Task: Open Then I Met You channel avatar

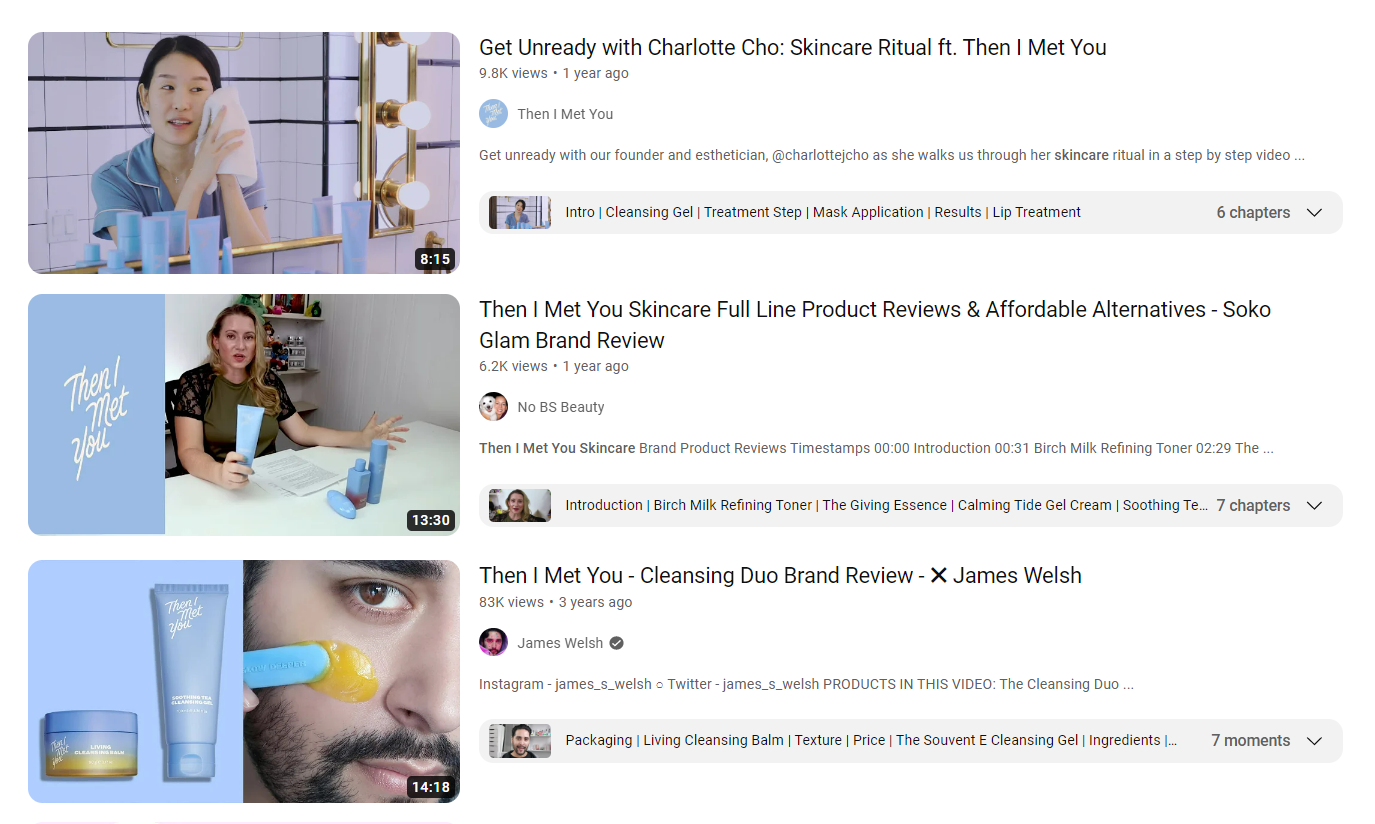Action: (494, 114)
